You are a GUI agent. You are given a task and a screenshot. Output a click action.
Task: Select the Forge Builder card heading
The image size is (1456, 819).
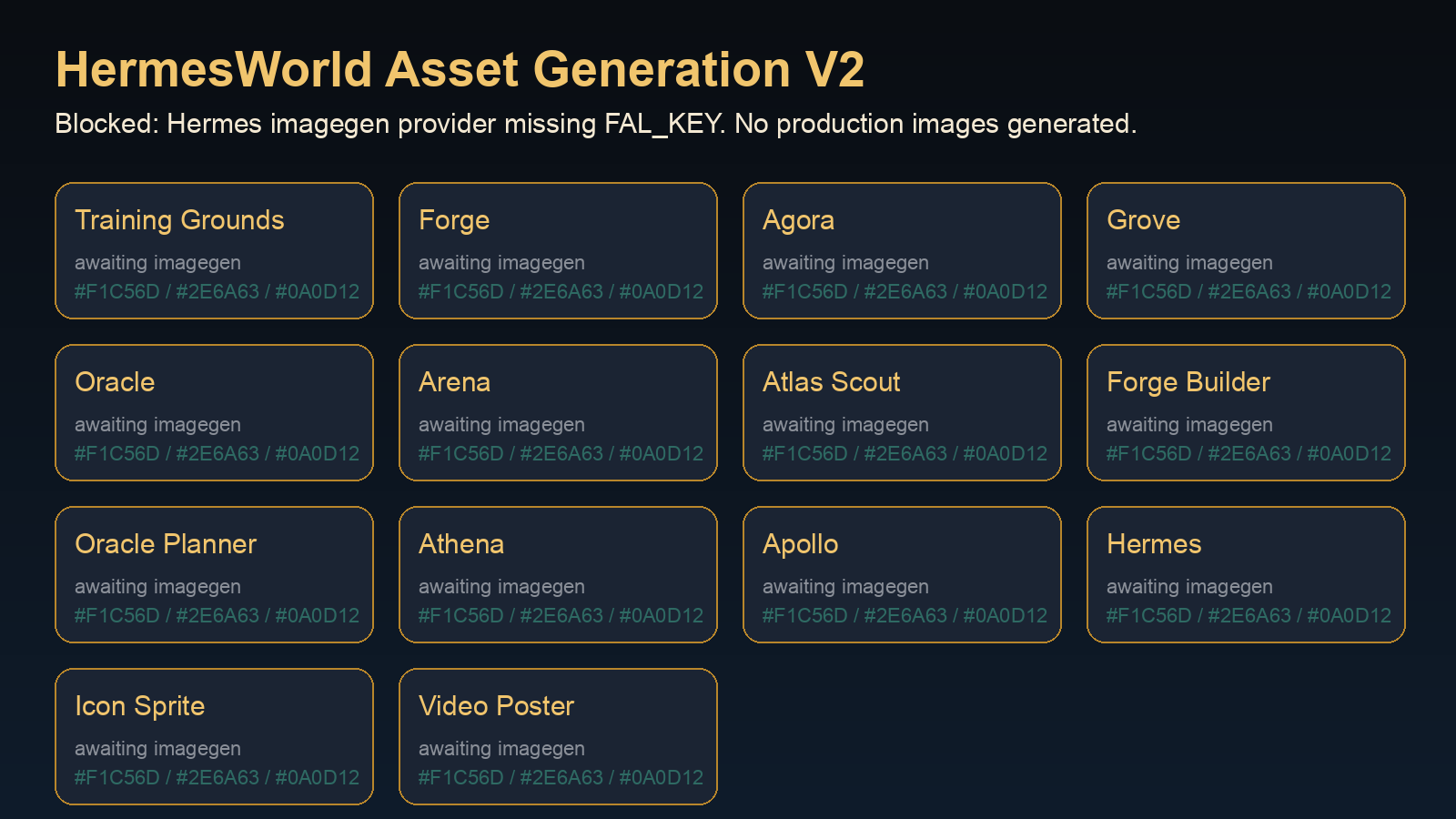click(1188, 383)
